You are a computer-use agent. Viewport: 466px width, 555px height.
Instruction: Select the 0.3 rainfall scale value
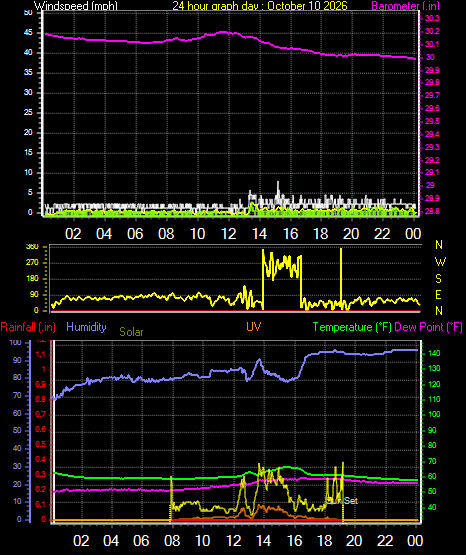(40, 475)
